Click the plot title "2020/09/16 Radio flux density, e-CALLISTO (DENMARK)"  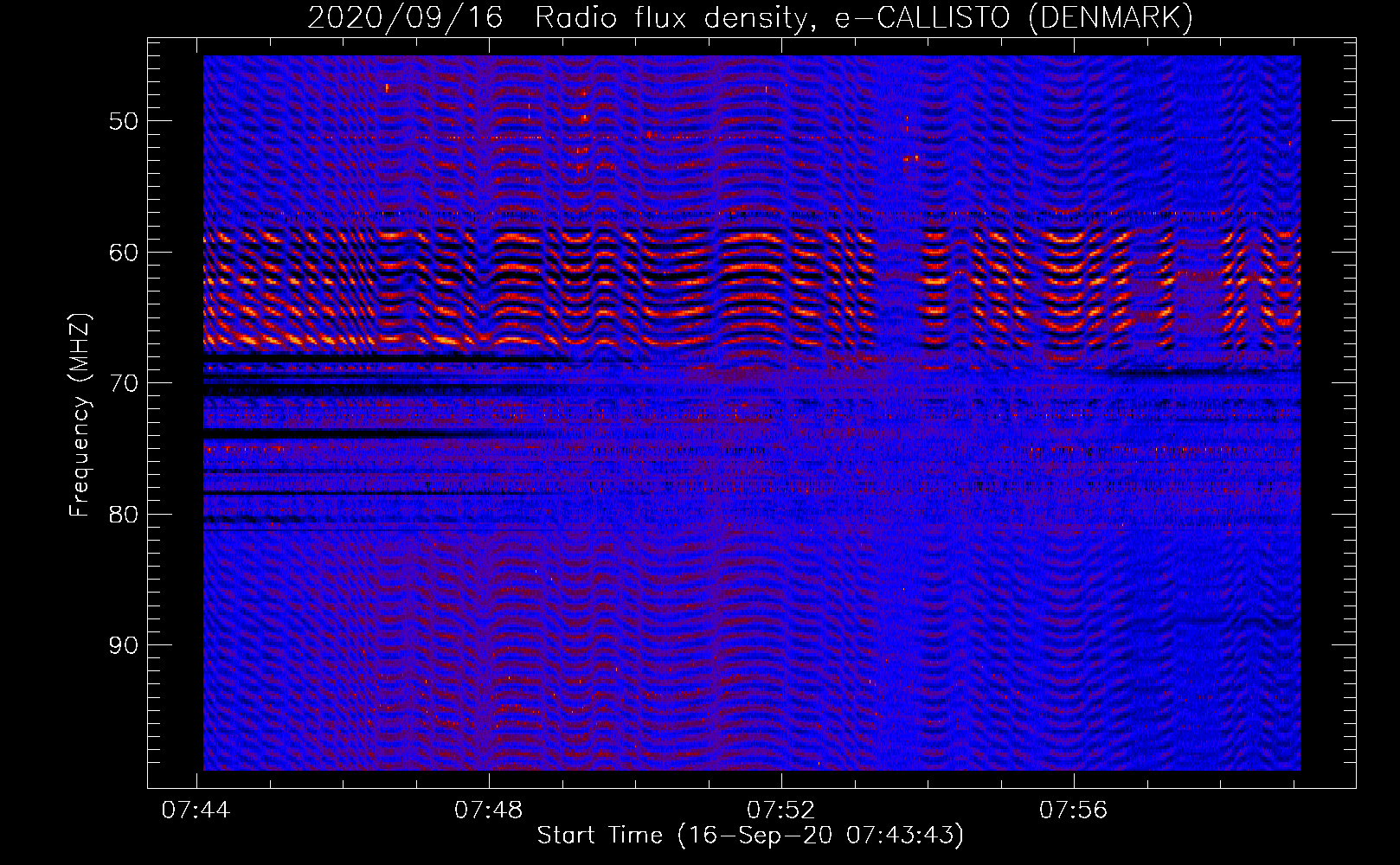[750, 17]
